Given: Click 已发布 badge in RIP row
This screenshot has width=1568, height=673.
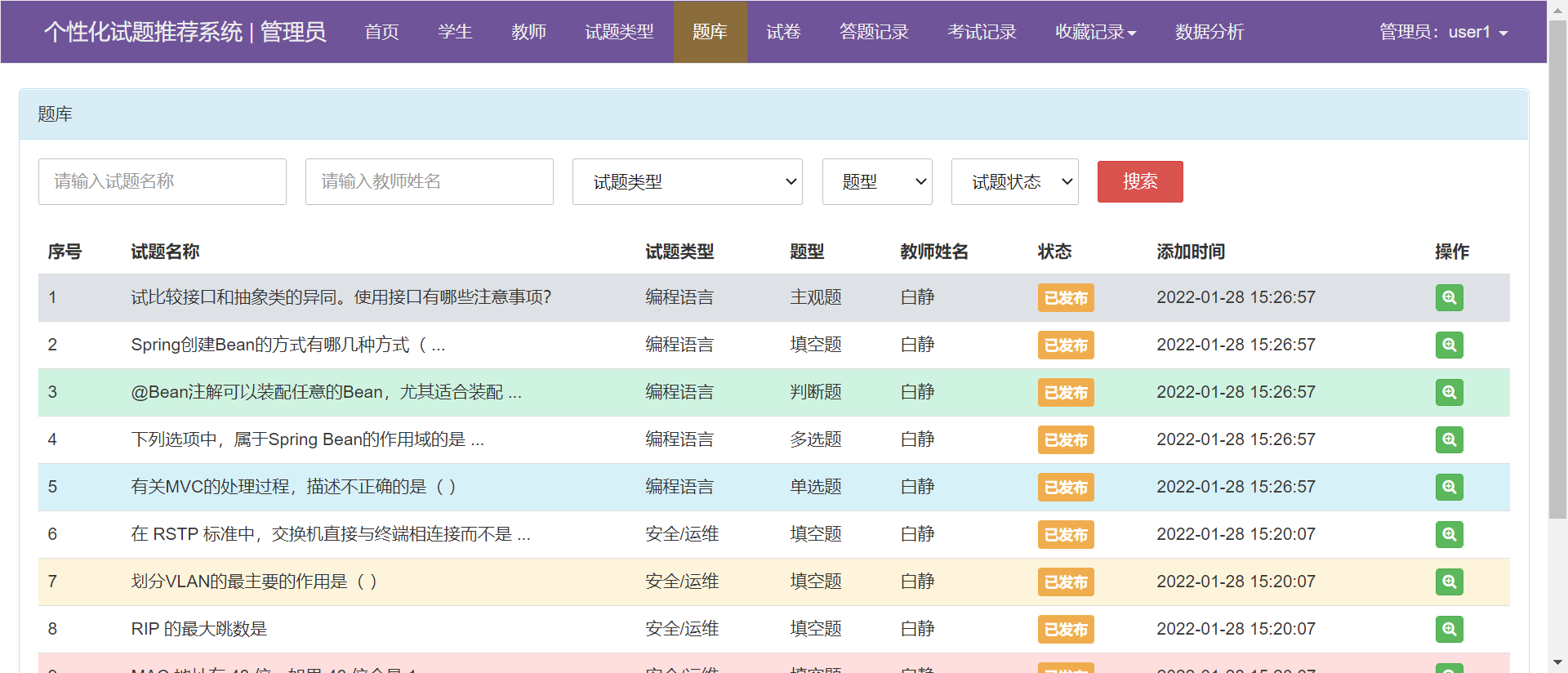Looking at the screenshot, I should (x=1066, y=630).
